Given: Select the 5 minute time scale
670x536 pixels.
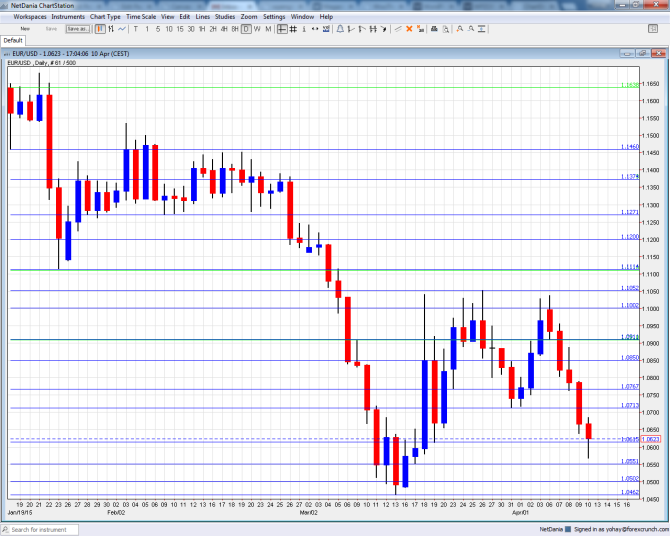Looking at the screenshot, I should click(x=158, y=29).
